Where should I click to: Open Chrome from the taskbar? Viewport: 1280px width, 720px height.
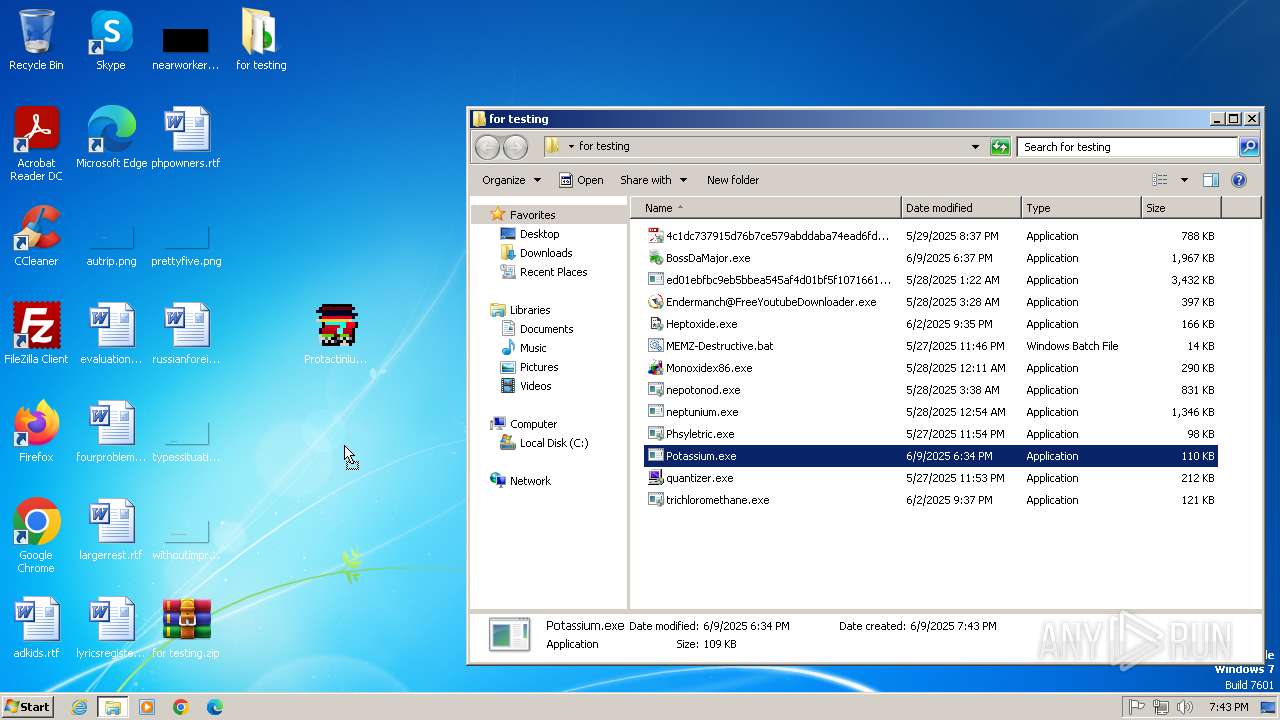[x=181, y=707]
